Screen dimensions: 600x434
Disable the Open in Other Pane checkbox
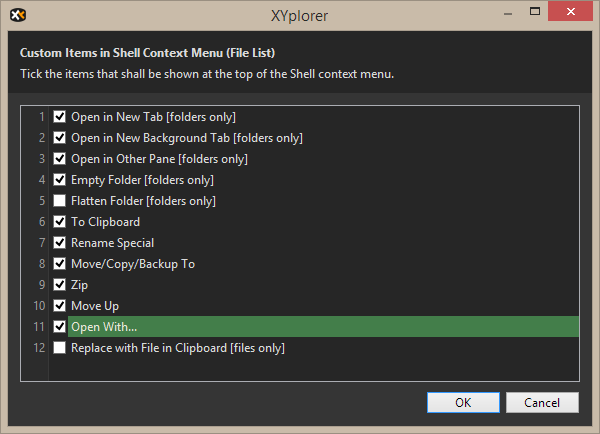point(60,159)
